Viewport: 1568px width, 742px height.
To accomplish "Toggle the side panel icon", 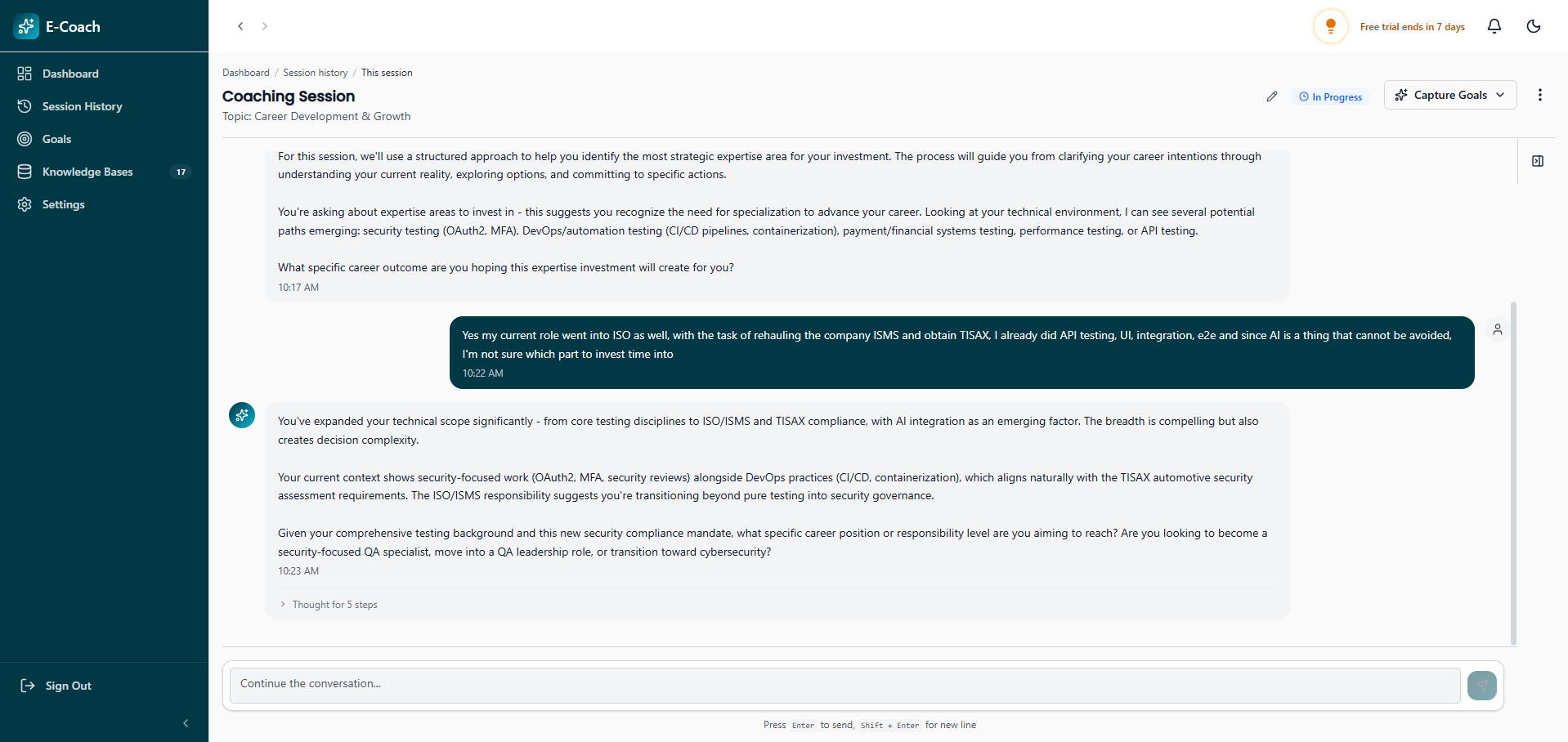I will 1538,161.
